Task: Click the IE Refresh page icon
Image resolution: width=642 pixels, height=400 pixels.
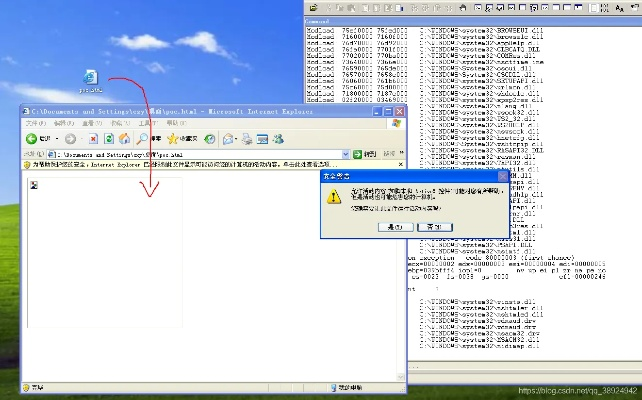Action: (108, 138)
